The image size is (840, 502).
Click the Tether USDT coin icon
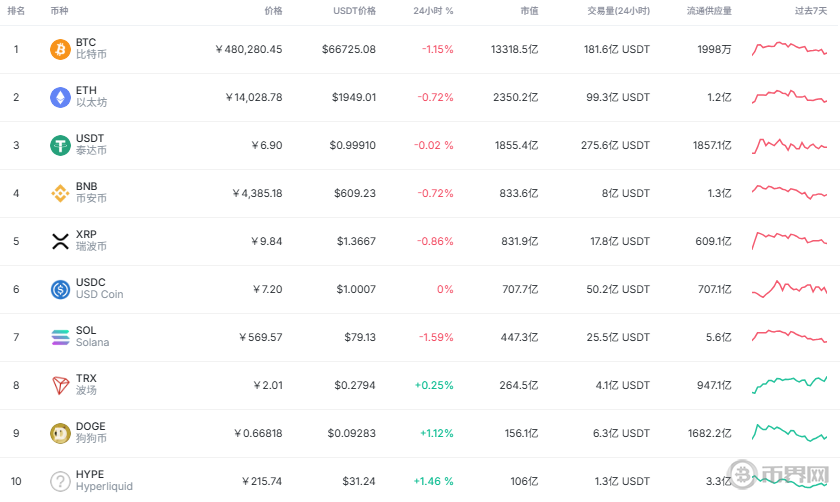[61, 145]
